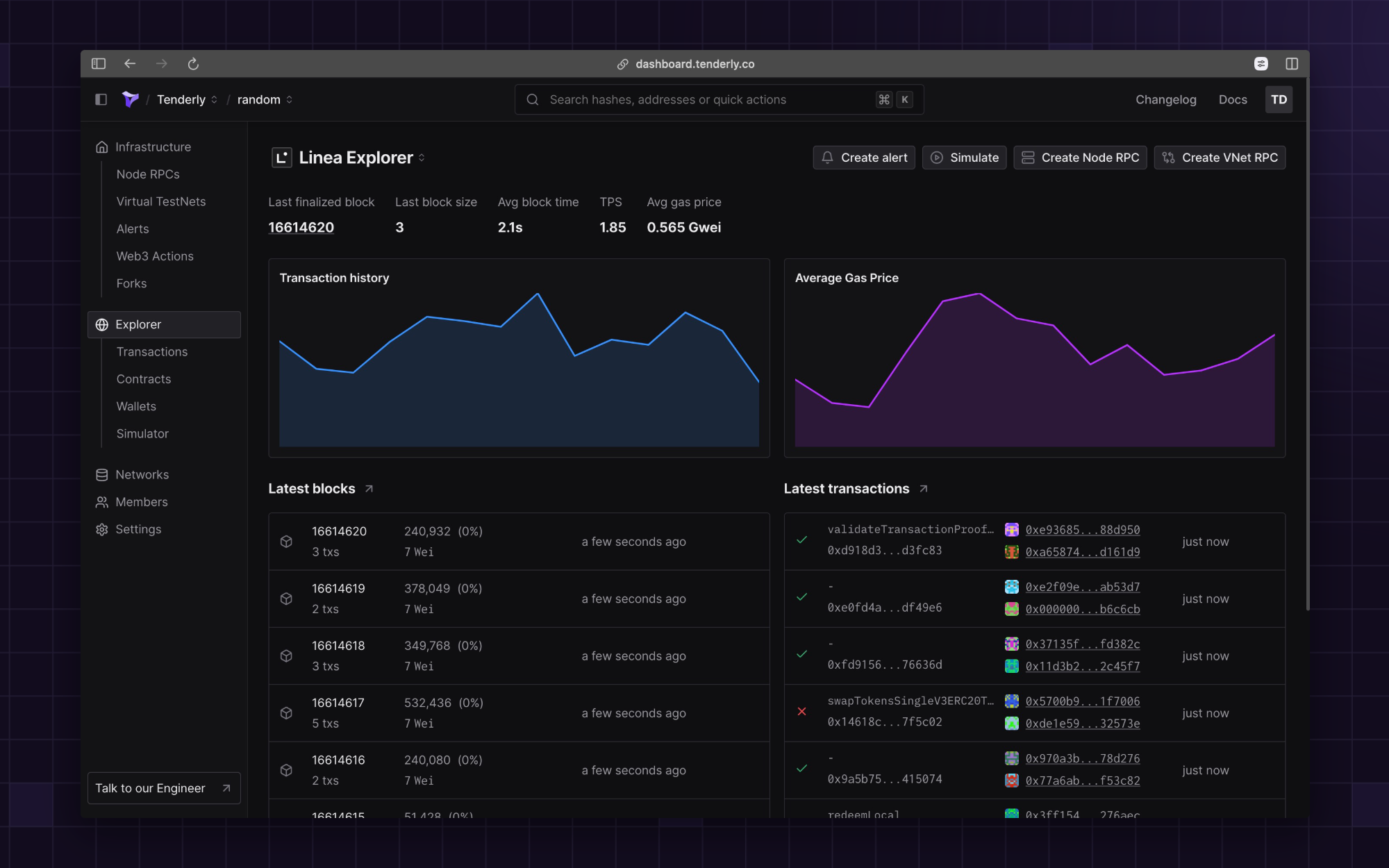Open the Latest blocks arrow icon
1389x868 pixels.
(x=369, y=489)
